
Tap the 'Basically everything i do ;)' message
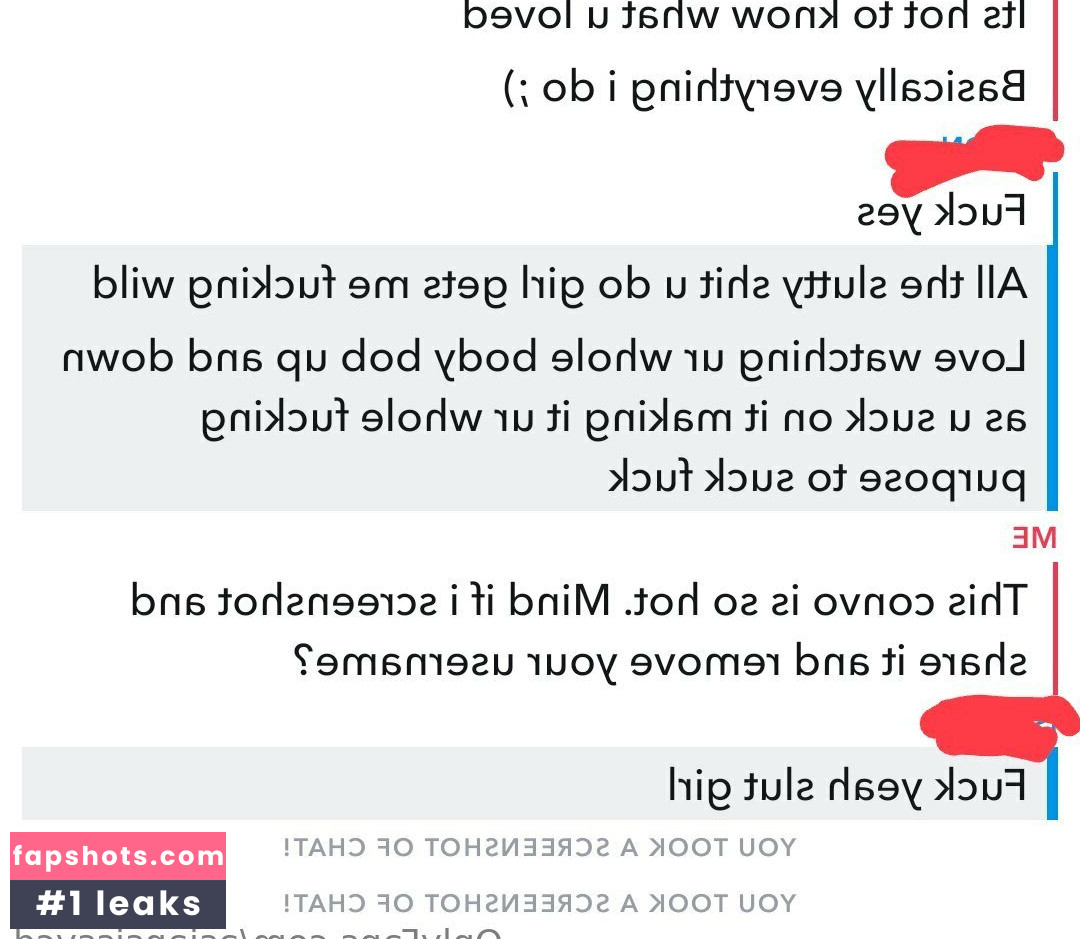[x=765, y=89]
